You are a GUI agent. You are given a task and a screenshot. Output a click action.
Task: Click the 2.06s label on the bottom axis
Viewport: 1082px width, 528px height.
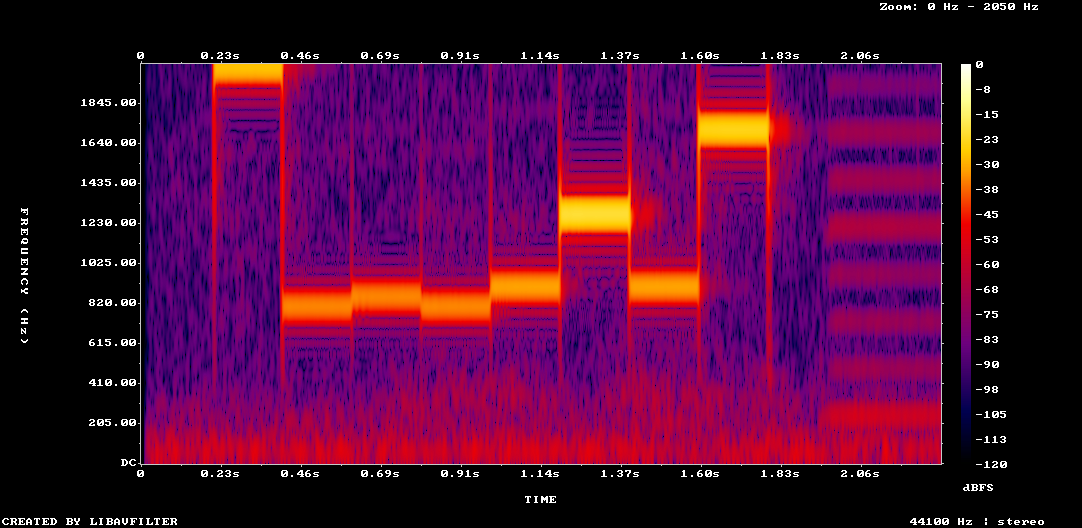[860, 474]
